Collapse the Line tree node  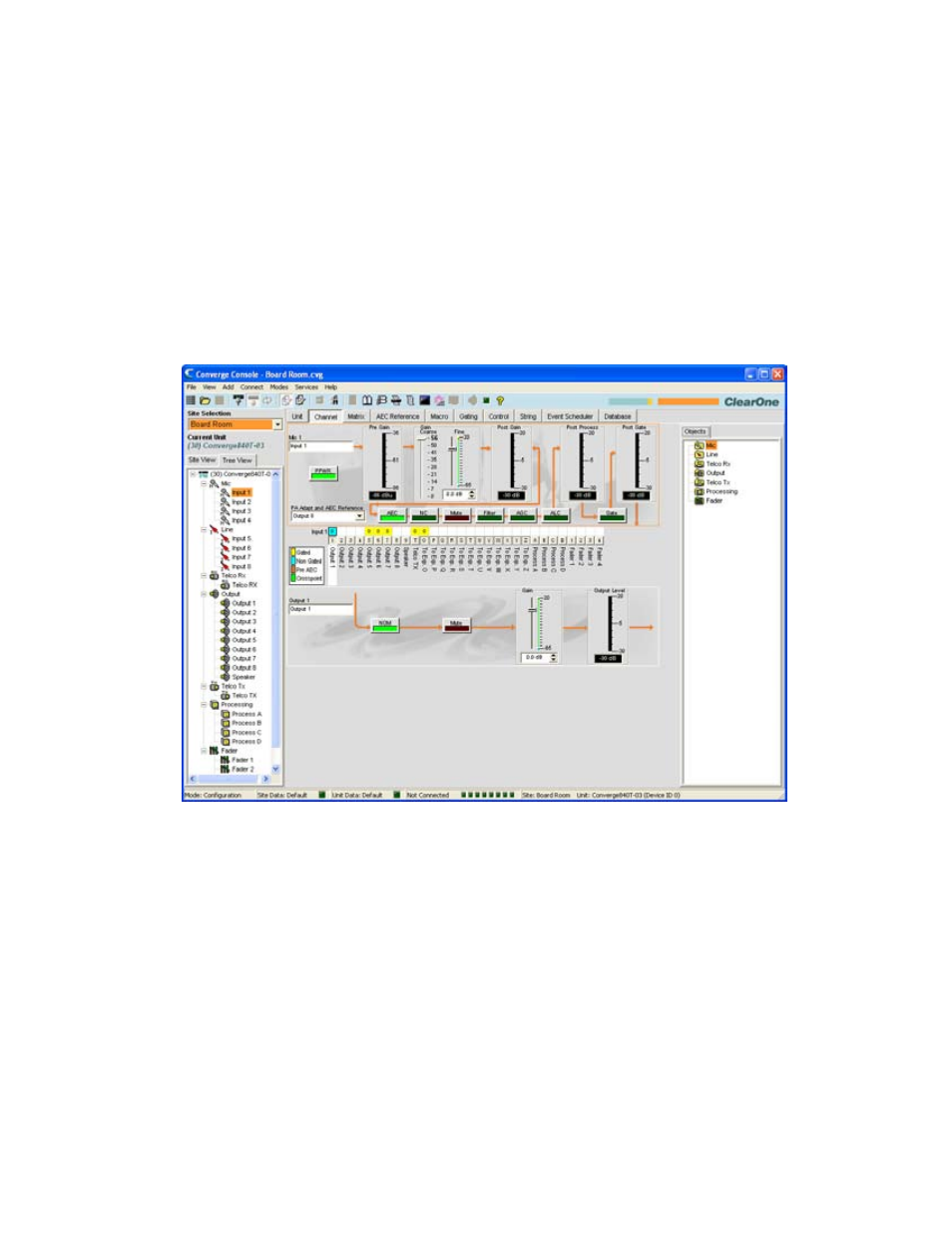pos(204,529)
